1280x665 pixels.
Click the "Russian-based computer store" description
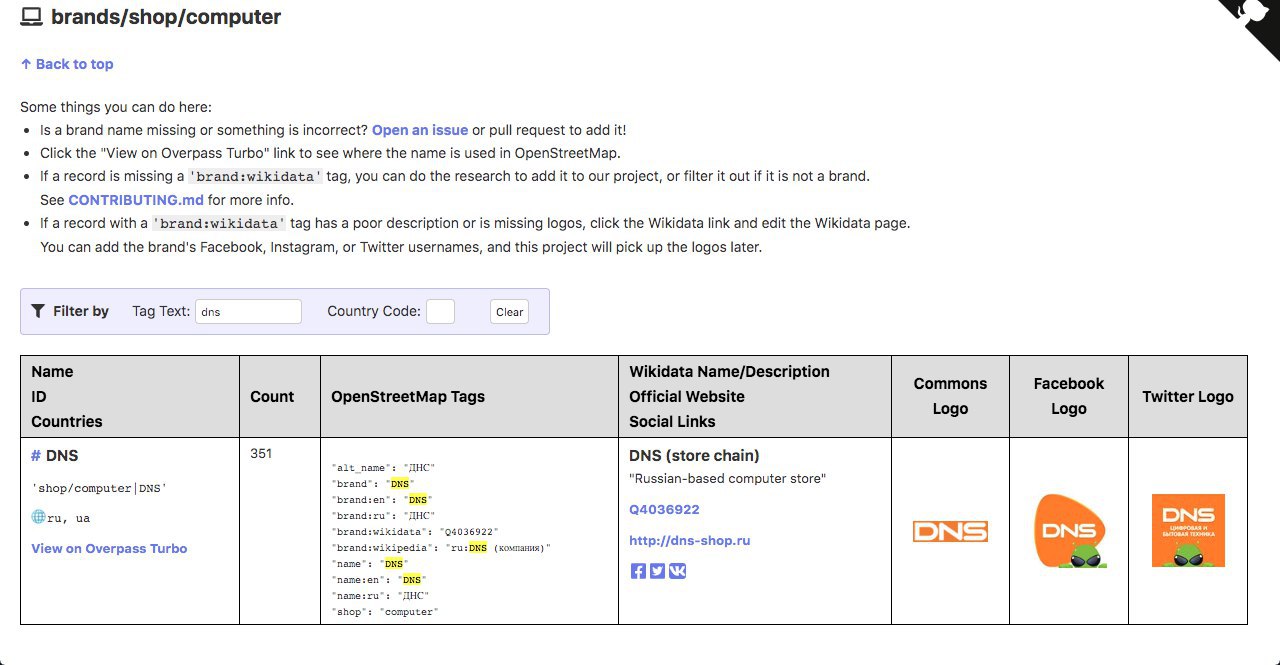click(727, 478)
